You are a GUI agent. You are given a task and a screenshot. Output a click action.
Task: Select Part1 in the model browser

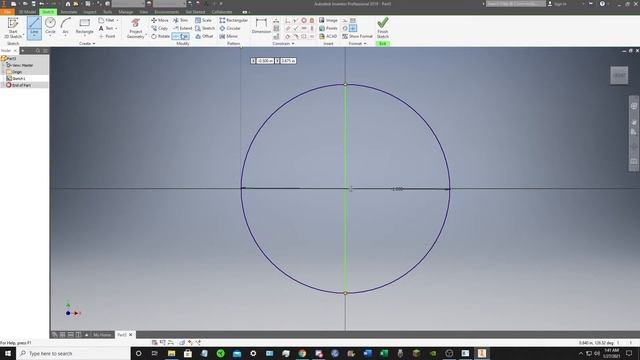[x=10, y=58]
